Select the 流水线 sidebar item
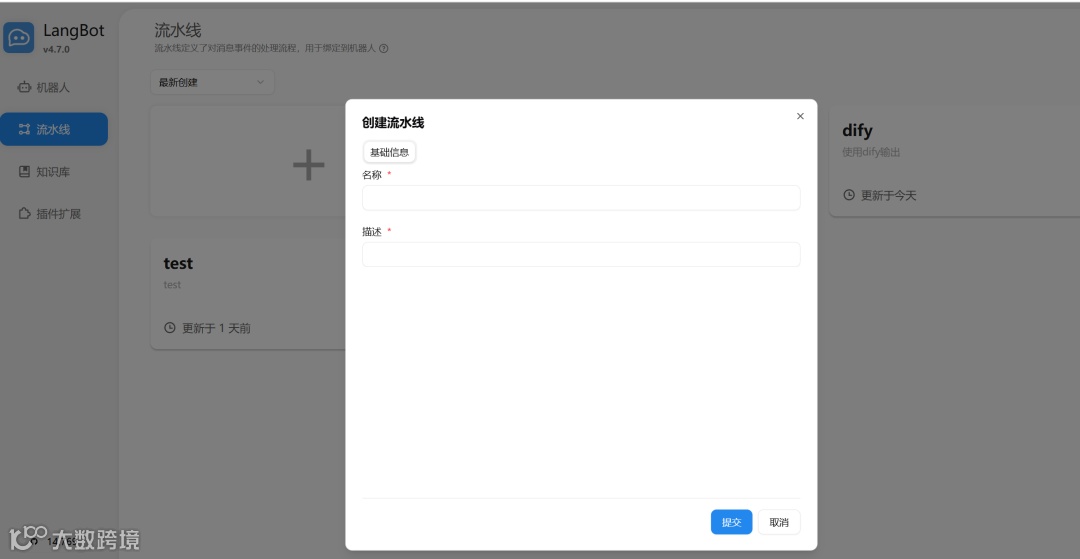The image size is (1080, 559). tap(54, 129)
